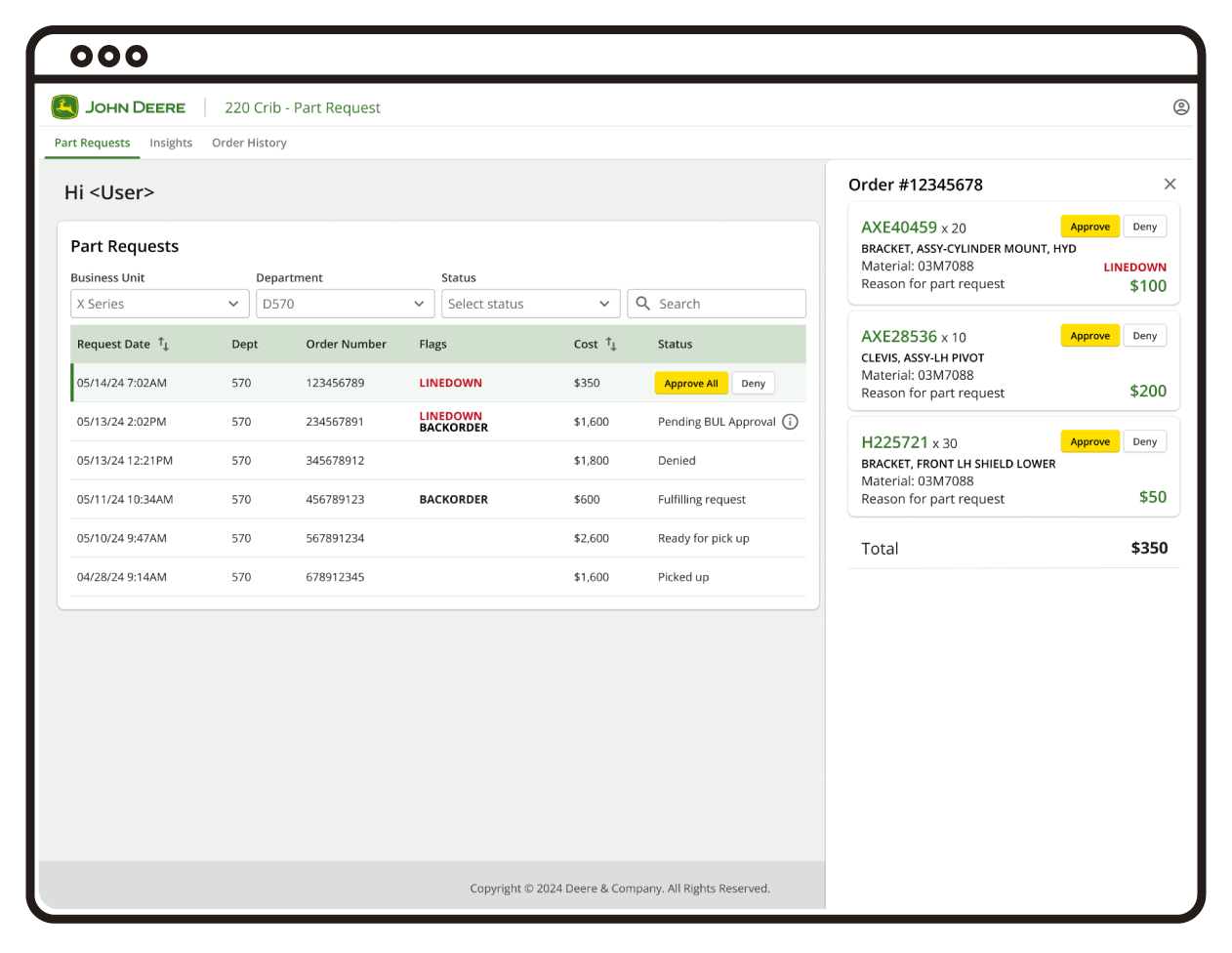Click the Status column header
Screen dimensions: 1232x953
click(x=675, y=344)
